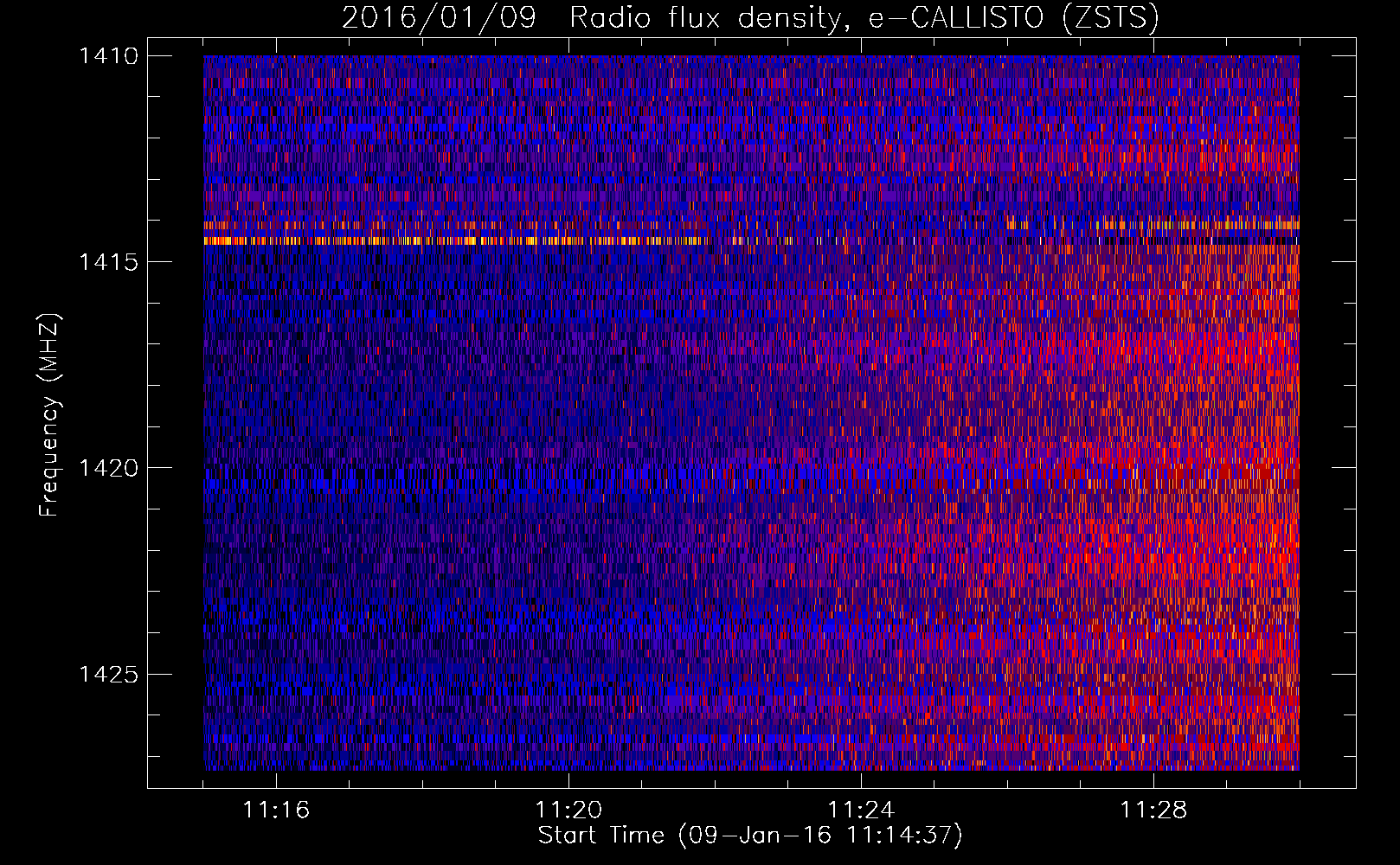Click the 11:16 time tick label

pos(276,810)
